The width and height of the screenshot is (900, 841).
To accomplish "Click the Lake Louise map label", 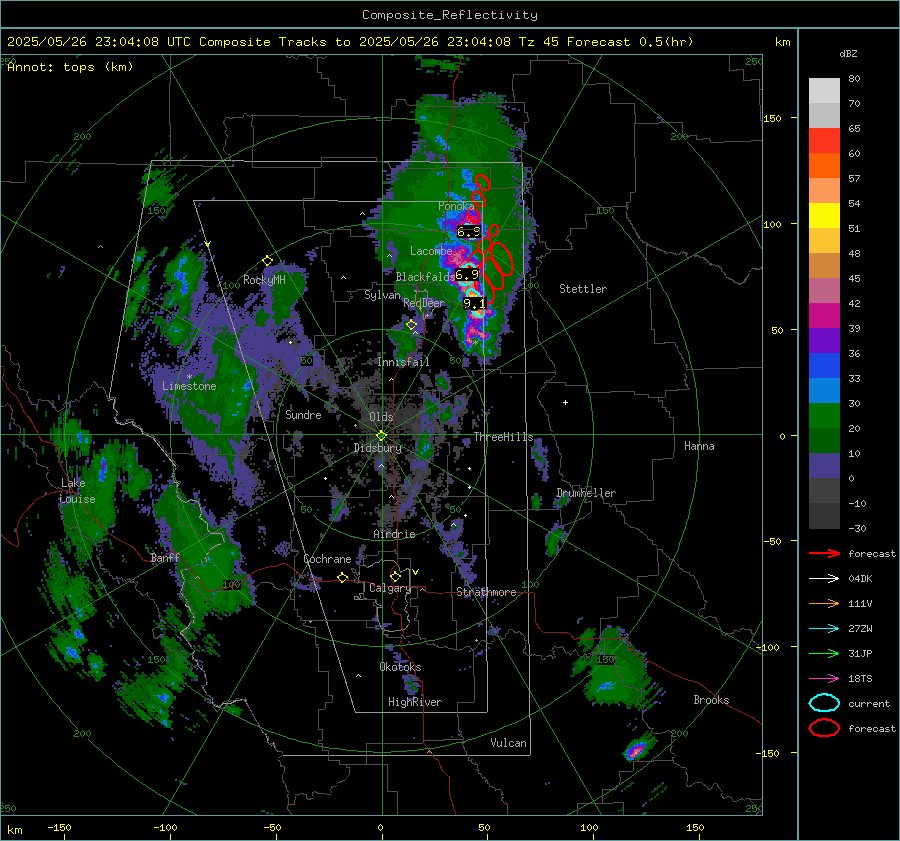I will point(77,491).
